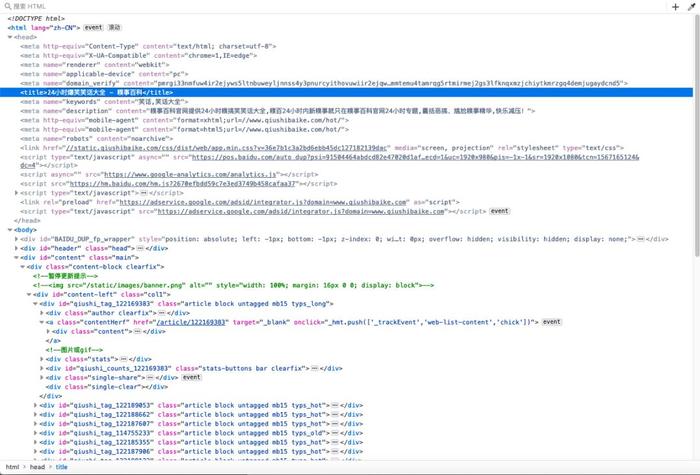Image resolution: width=700 pixels, height=475 pixels.
Task: Collapse the qiushi_tag_122169383 article div
Action: pos(35,304)
